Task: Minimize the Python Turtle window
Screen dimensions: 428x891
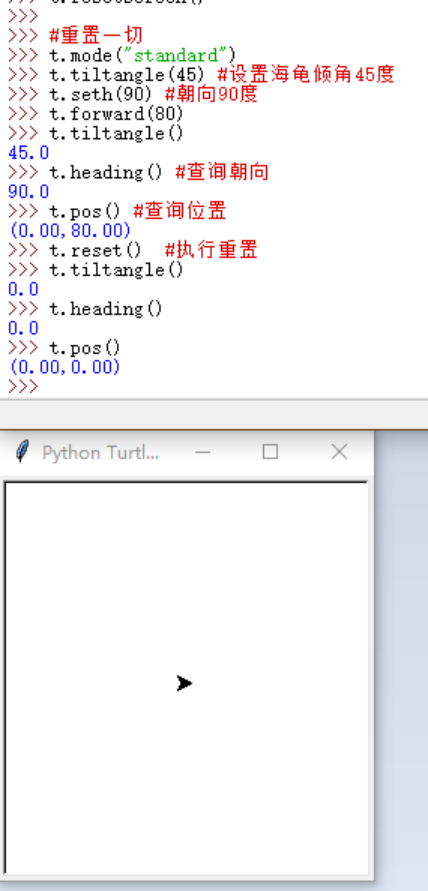Action: pos(203,452)
